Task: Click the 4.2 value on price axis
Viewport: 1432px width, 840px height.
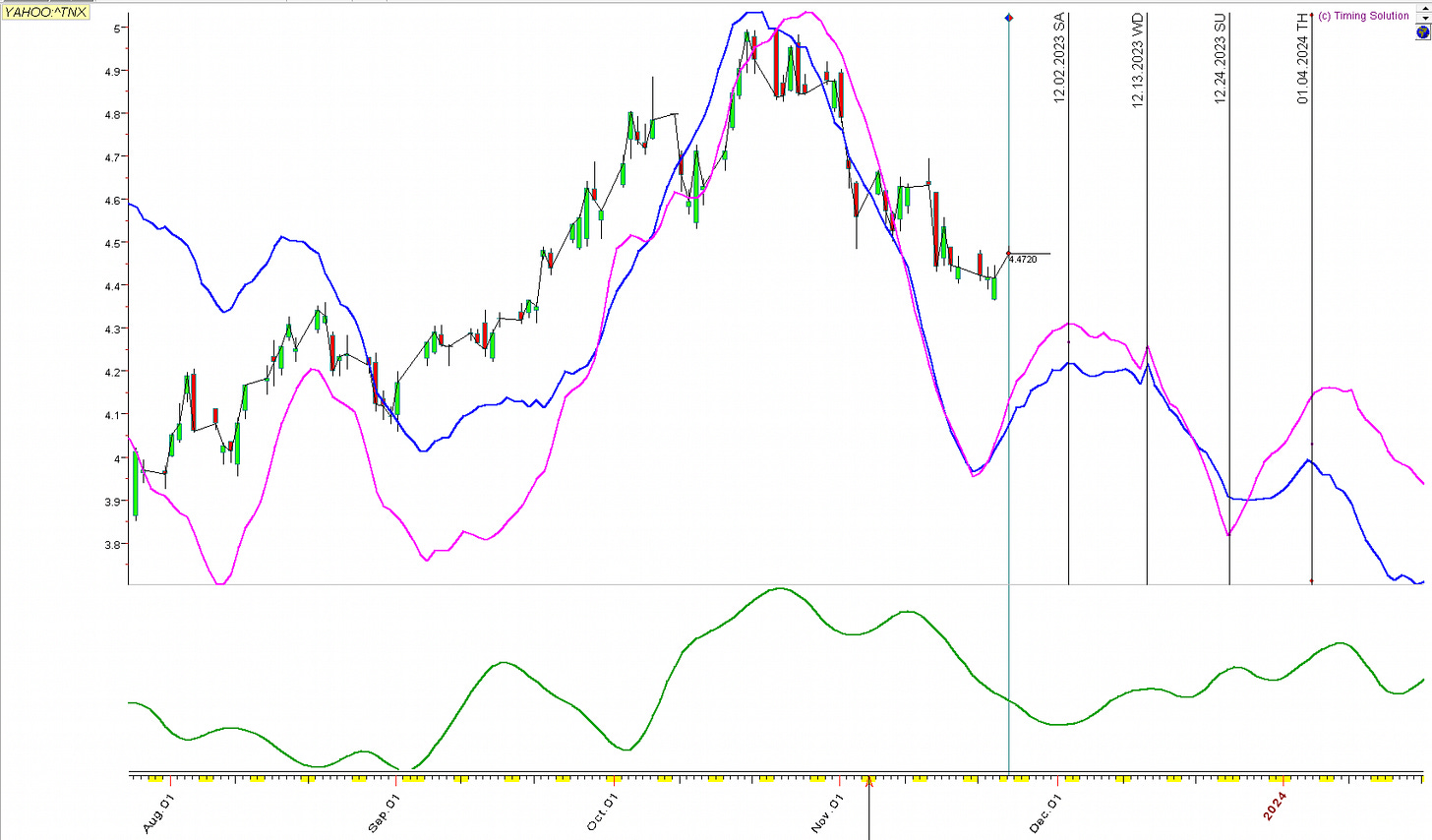Action: [112, 372]
